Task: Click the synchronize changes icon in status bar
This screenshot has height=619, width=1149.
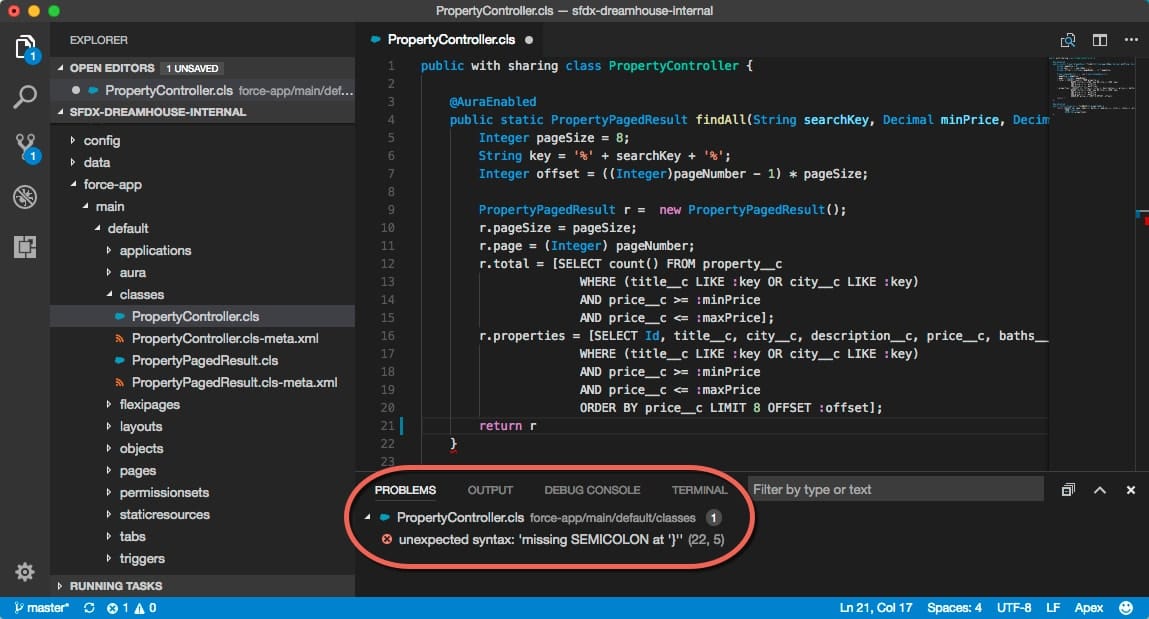Action: [x=89, y=608]
